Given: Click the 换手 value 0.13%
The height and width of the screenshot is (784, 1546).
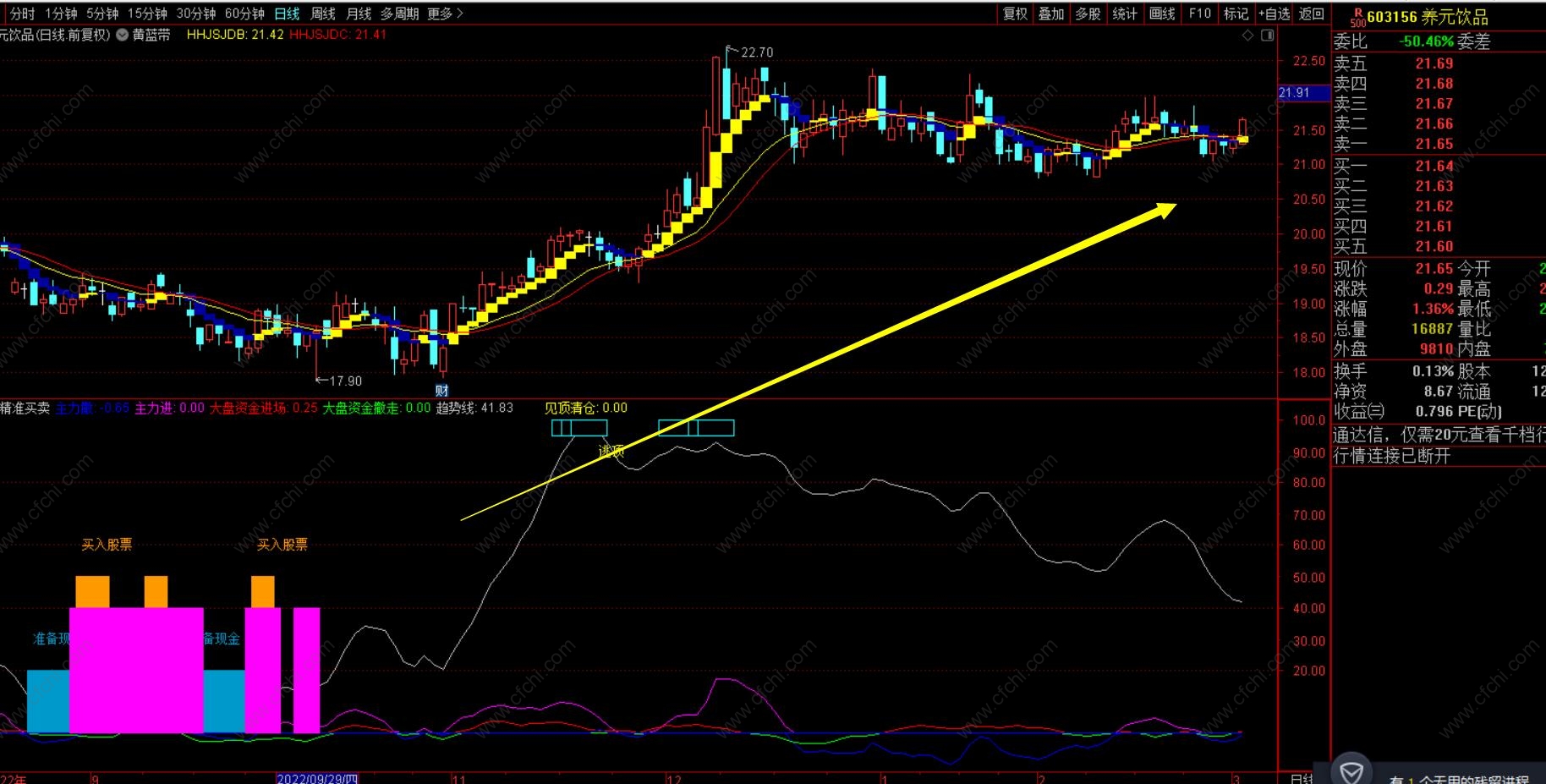Looking at the screenshot, I should point(1434,371).
